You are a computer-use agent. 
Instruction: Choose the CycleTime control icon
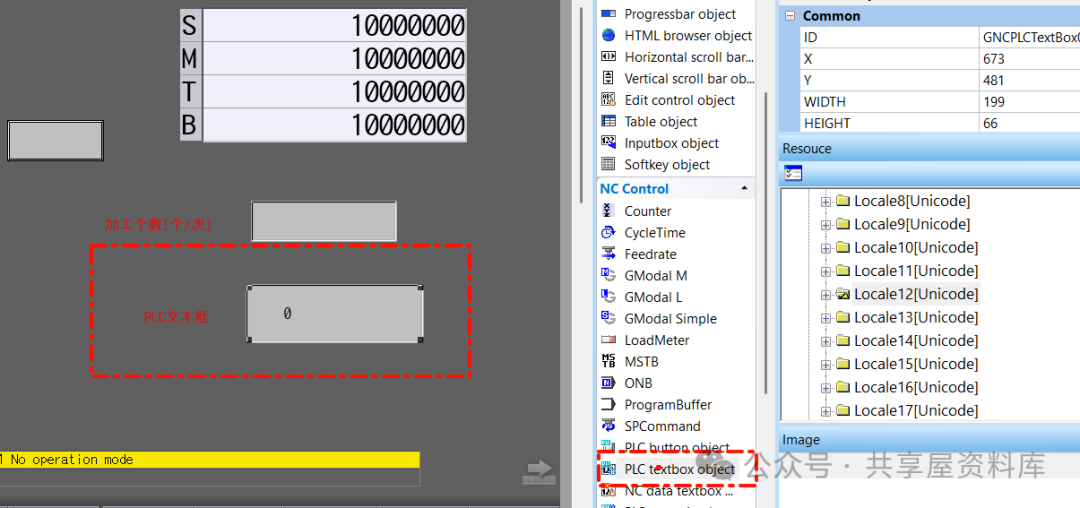point(608,233)
